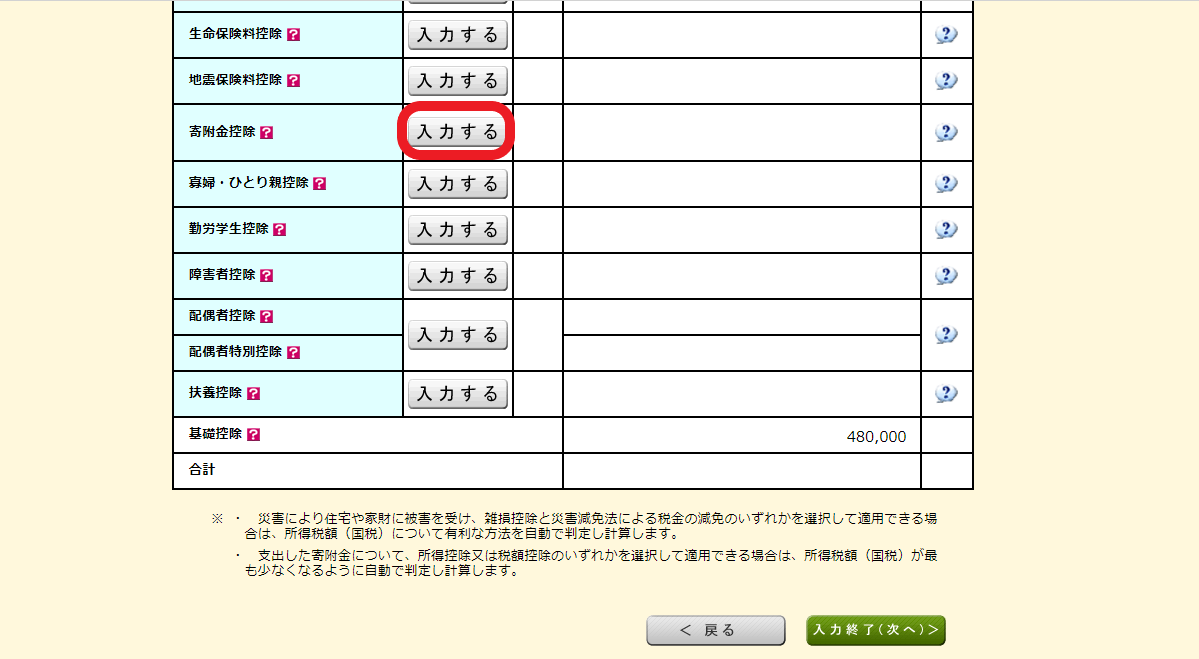Click the speech-bubble help in 寄附金控除 row

(x=946, y=132)
